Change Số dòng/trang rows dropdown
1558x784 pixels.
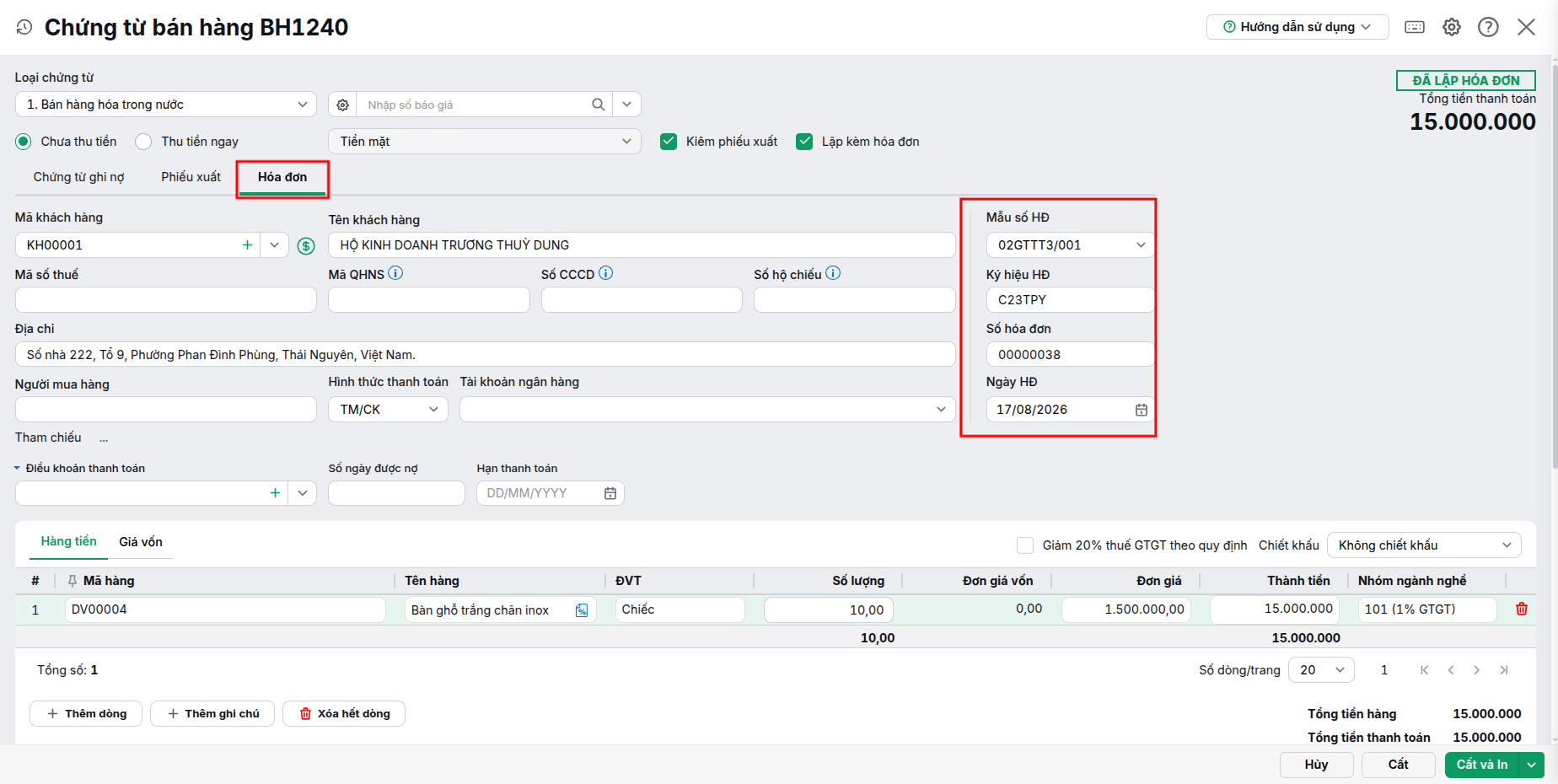[x=1321, y=670]
